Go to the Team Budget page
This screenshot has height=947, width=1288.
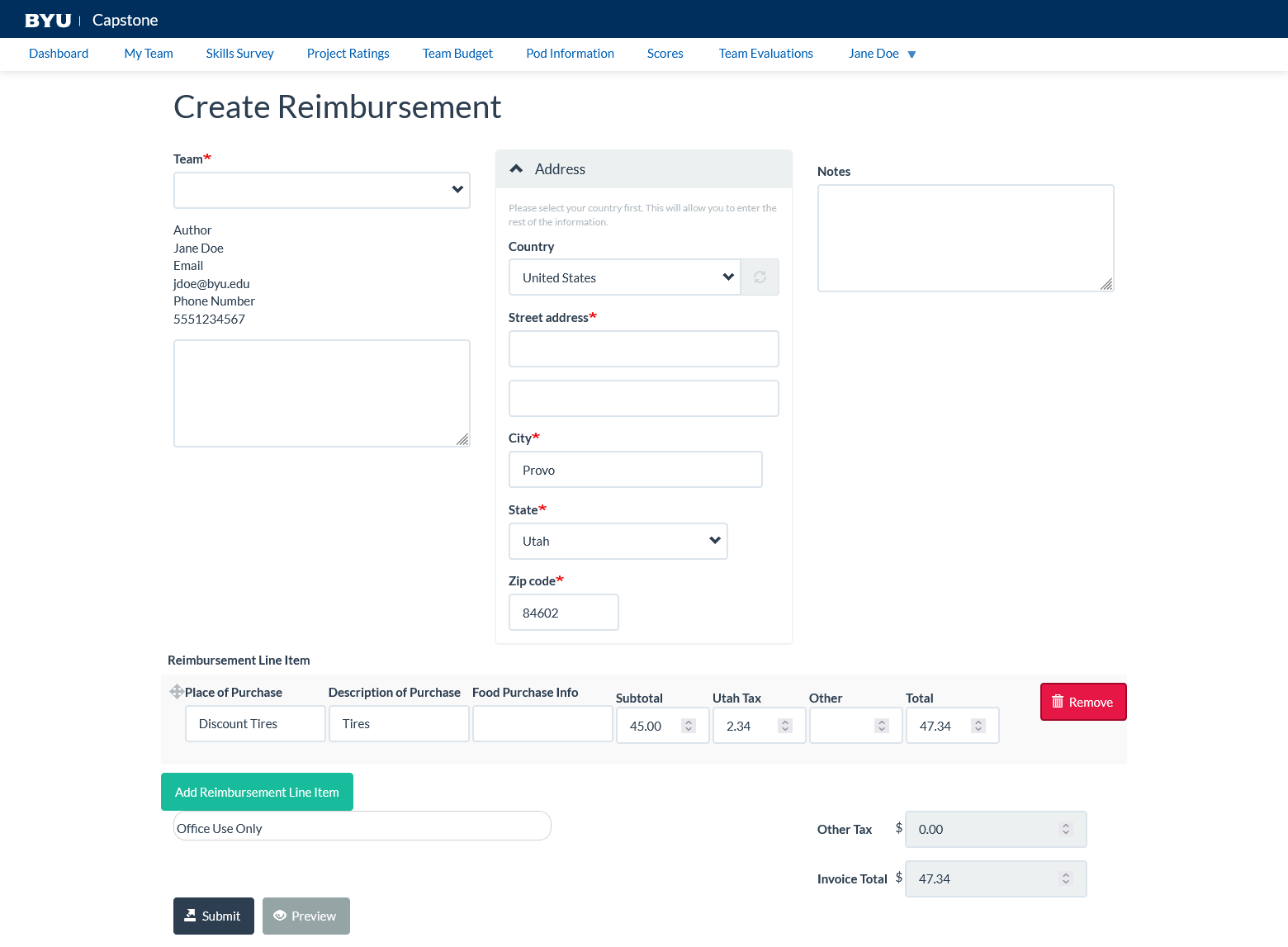[457, 54]
